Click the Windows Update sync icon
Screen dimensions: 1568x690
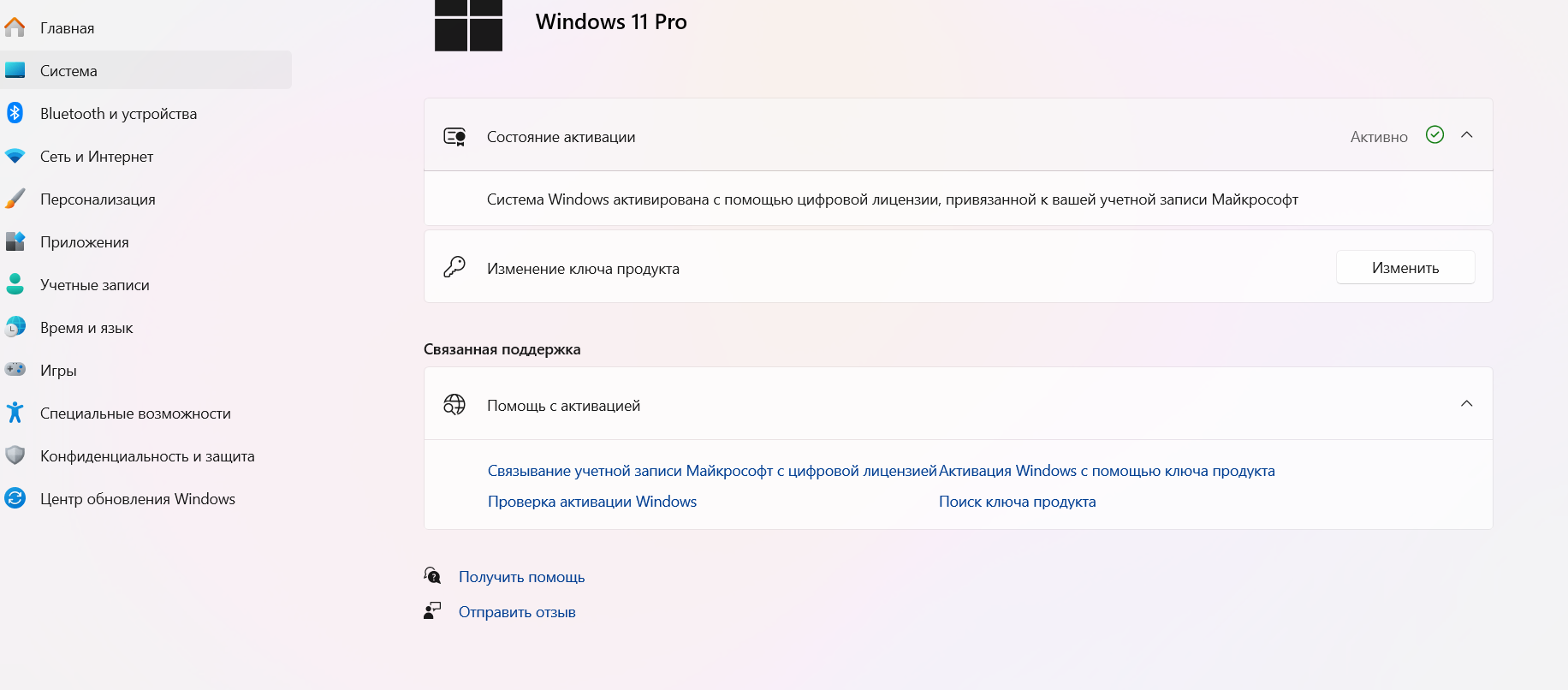tap(15, 498)
